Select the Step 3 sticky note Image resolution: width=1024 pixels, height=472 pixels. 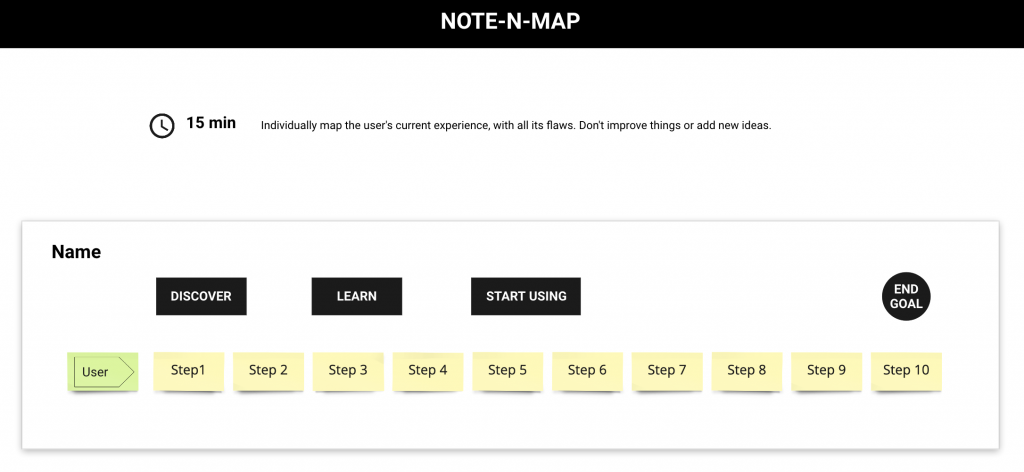pos(348,371)
